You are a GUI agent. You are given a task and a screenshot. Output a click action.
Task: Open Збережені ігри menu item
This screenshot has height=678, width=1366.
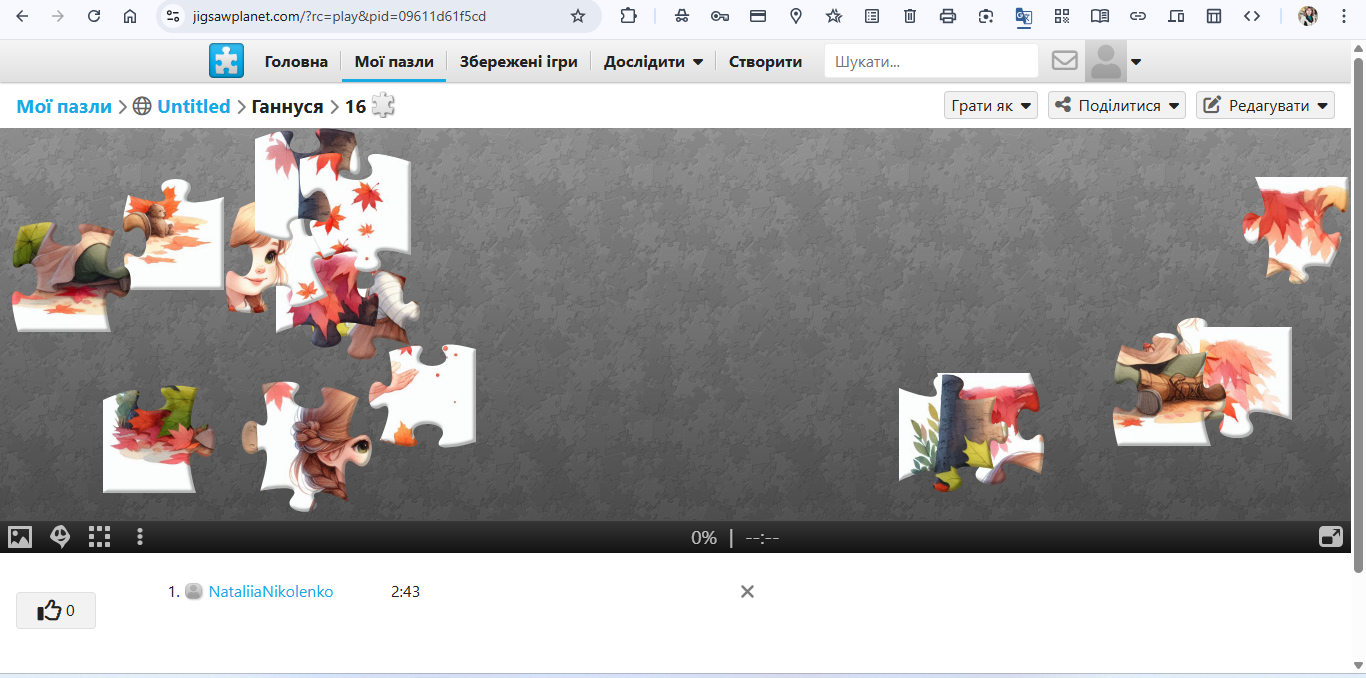[x=519, y=62]
